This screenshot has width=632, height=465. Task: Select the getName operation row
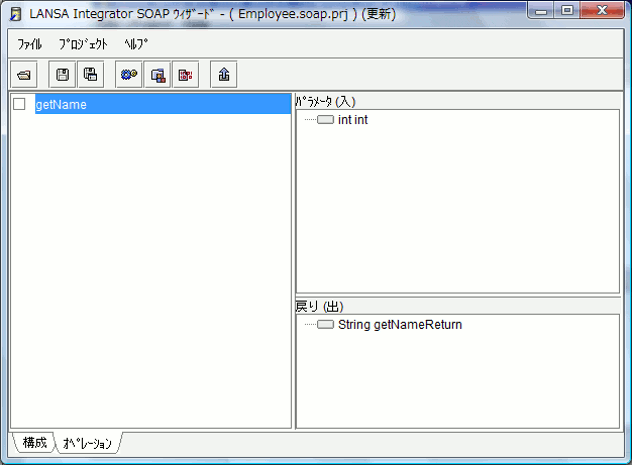coord(163,104)
